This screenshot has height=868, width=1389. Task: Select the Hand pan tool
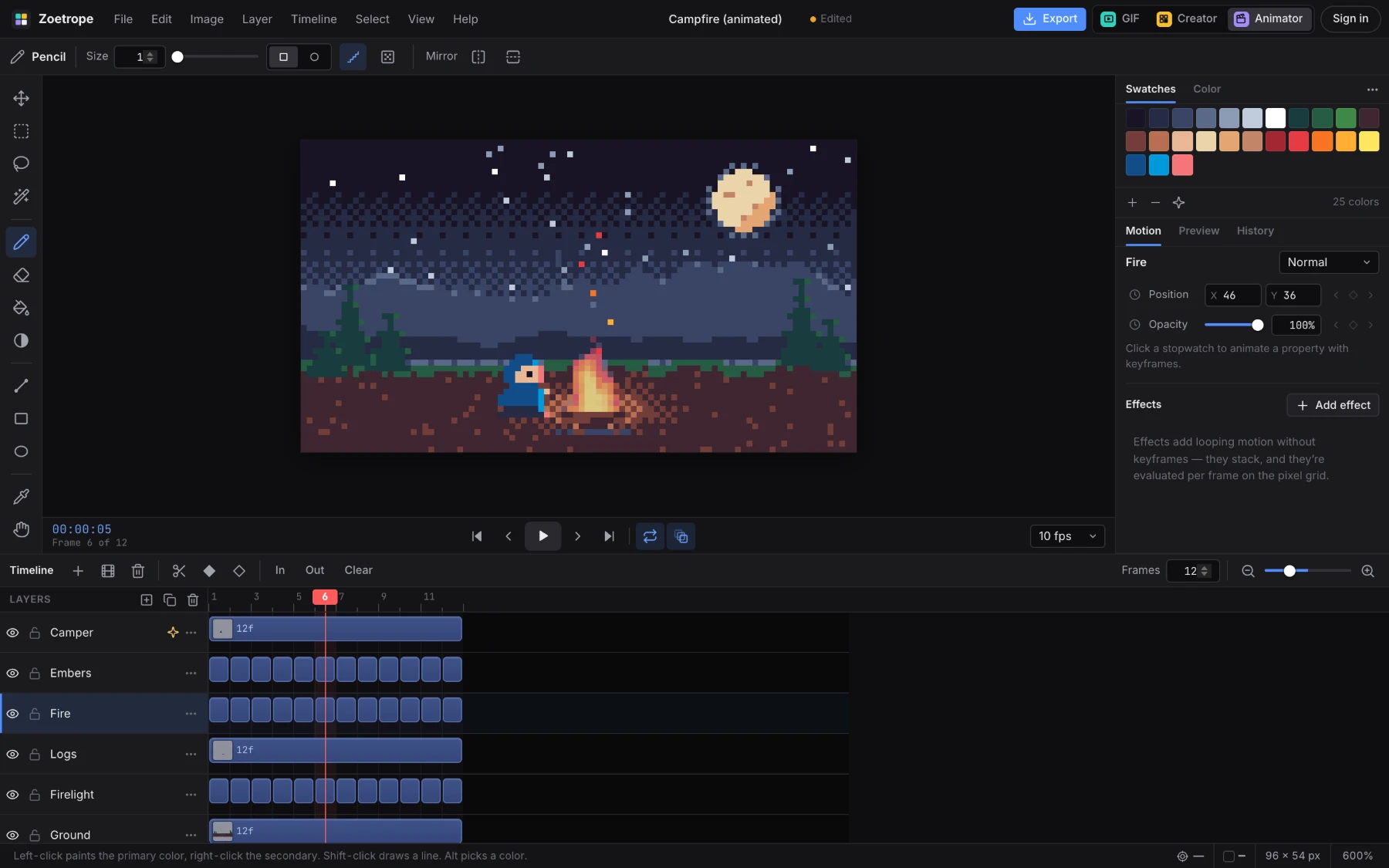(x=21, y=529)
